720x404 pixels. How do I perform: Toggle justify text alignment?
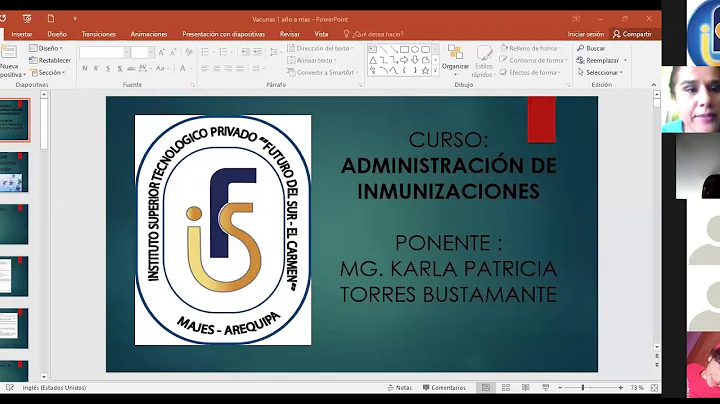click(x=240, y=68)
